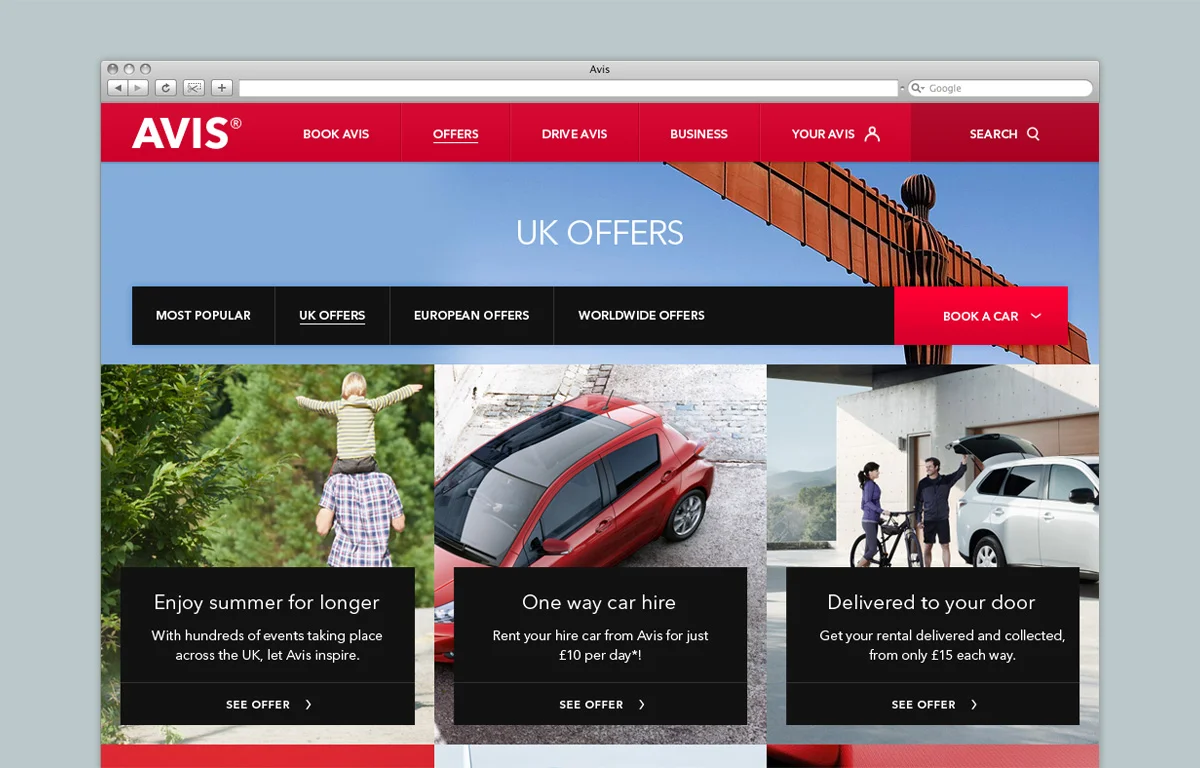Open browser bookmarks toolbar icon

point(194,88)
